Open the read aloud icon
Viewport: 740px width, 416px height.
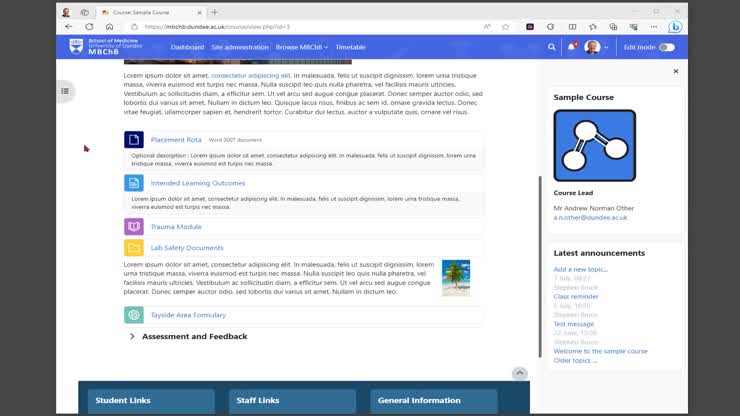487,27
